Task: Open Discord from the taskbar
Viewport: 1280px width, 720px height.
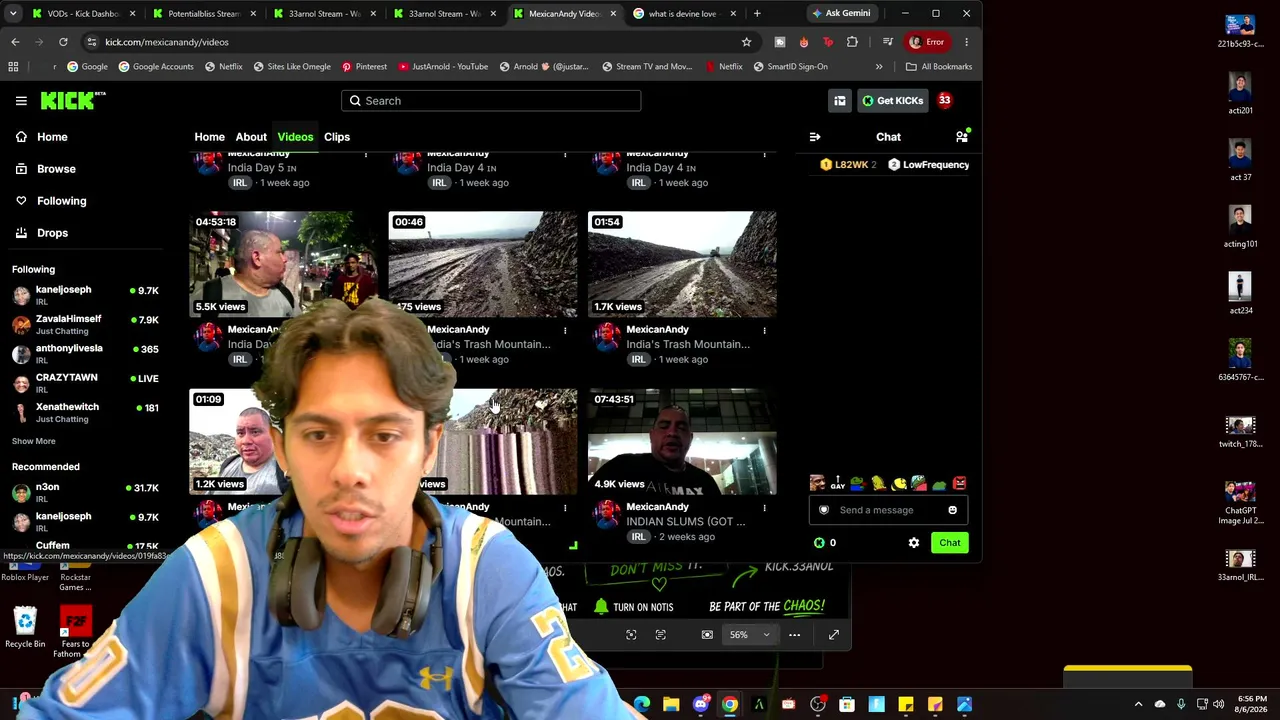Action: click(x=700, y=705)
